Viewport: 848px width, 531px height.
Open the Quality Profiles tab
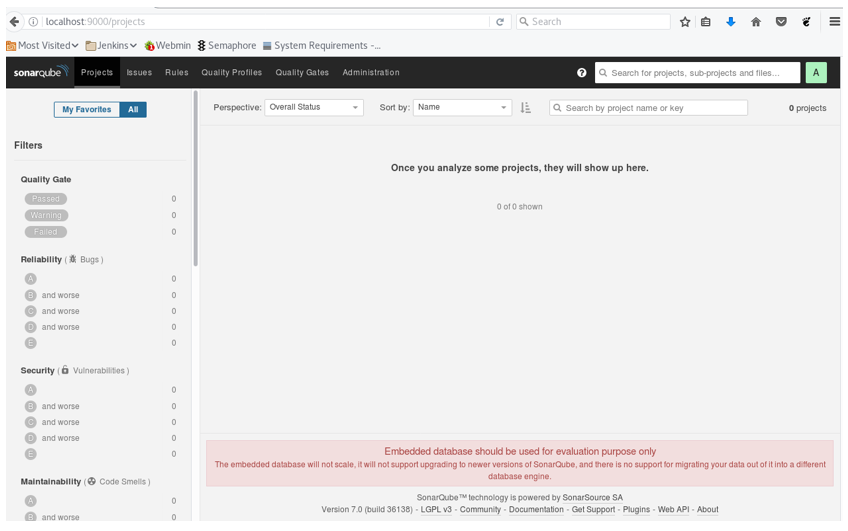231,72
